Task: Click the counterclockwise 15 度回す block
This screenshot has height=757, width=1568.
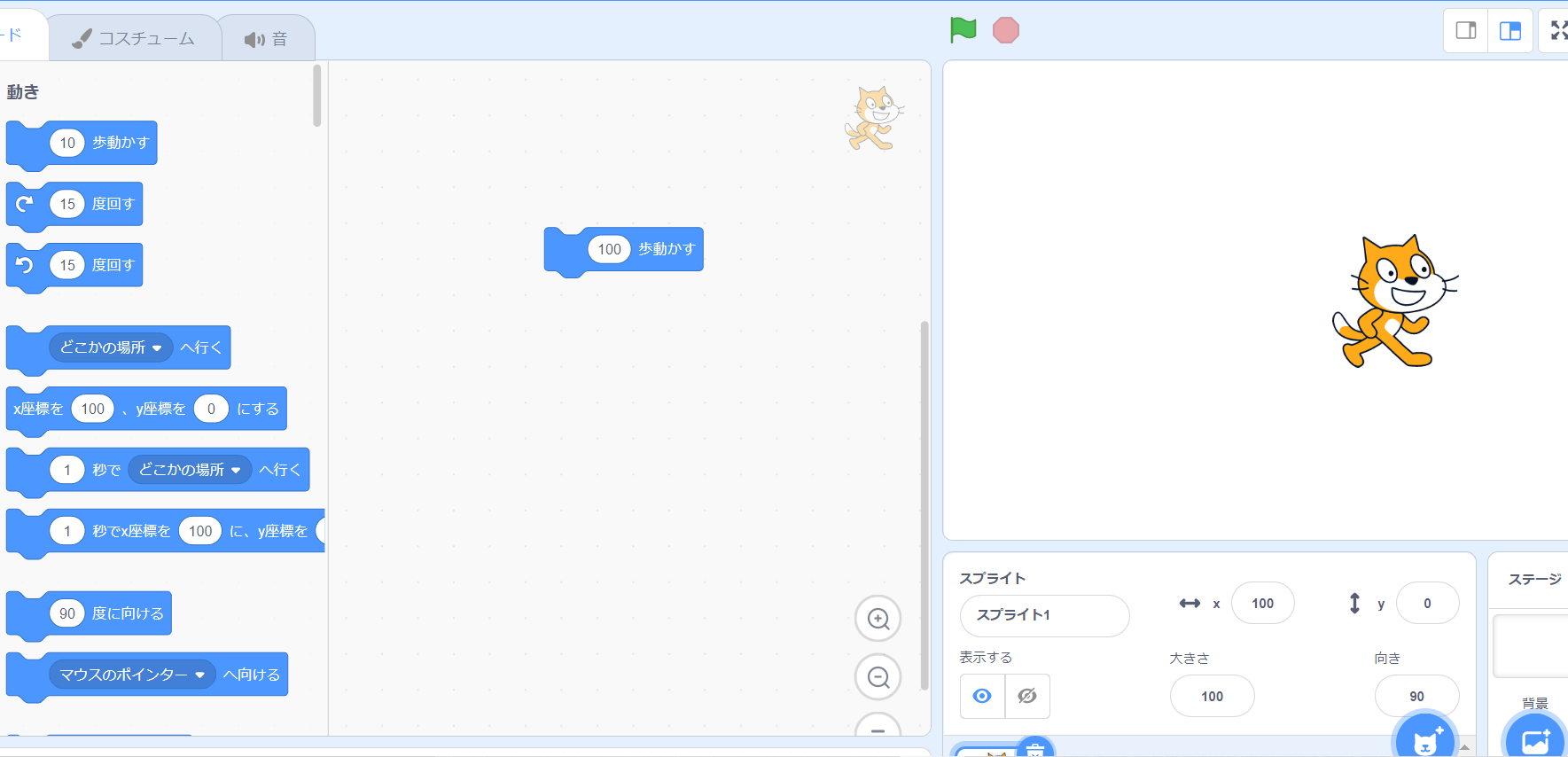Action: click(x=74, y=266)
